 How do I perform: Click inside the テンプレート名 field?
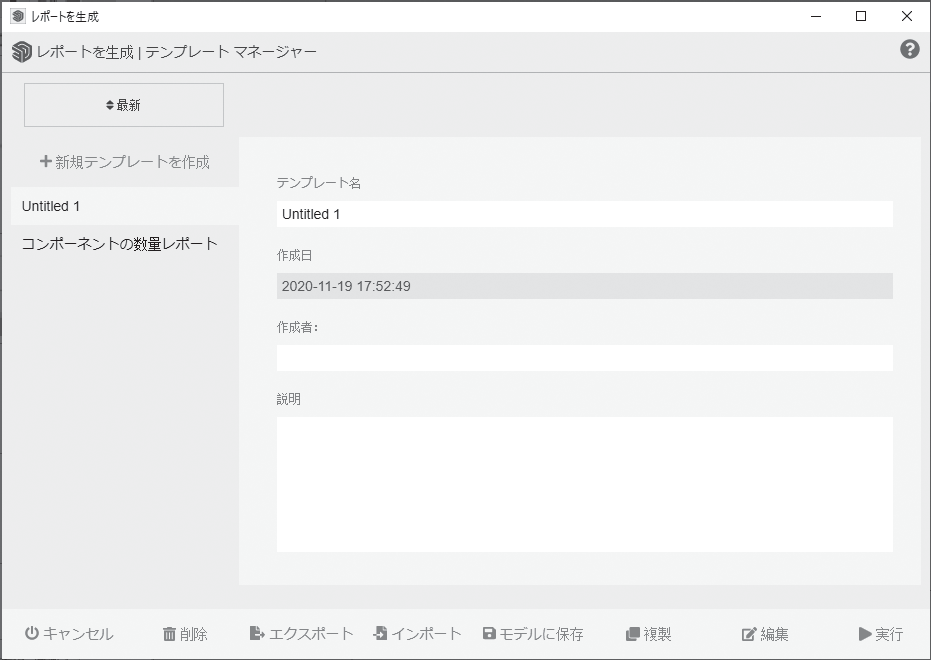(x=585, y=213)
